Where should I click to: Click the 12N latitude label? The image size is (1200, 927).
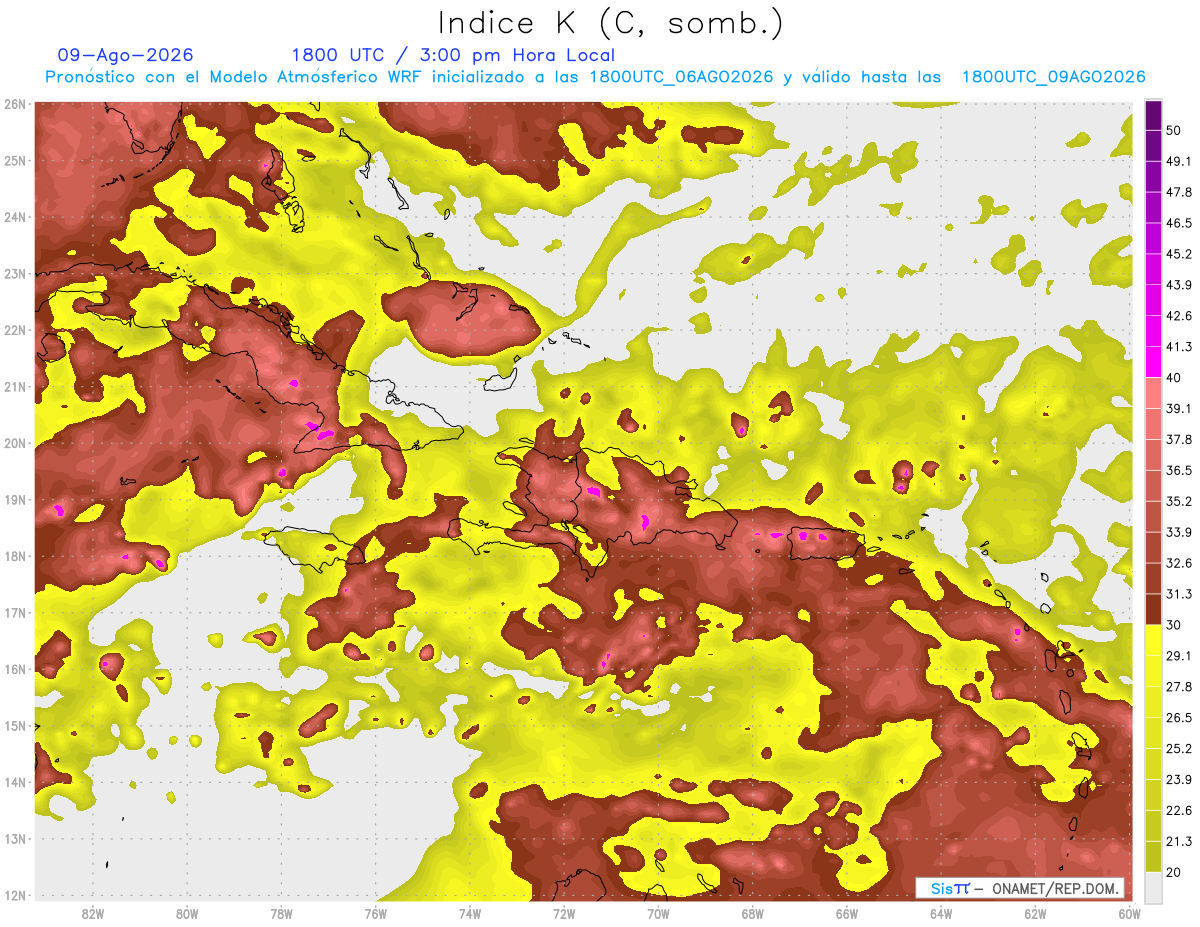[15, 895]
